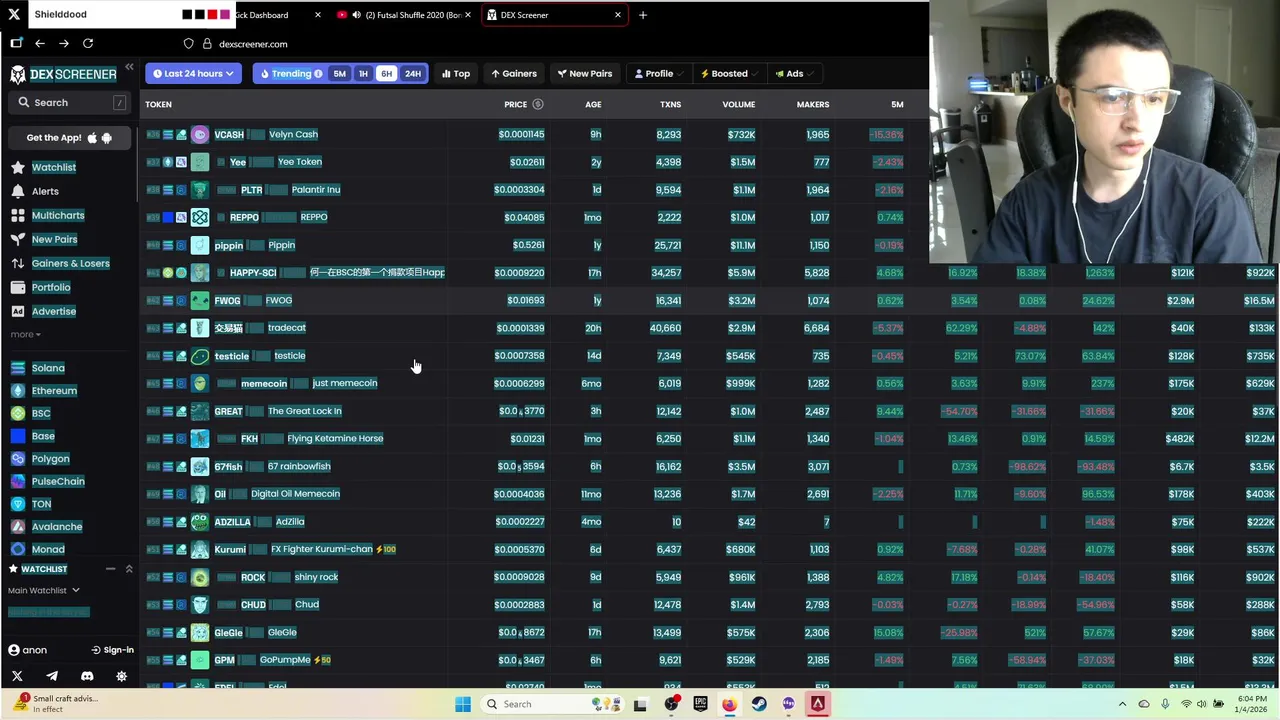
Task: Filter by BSC chain
Action: [41, 413]
